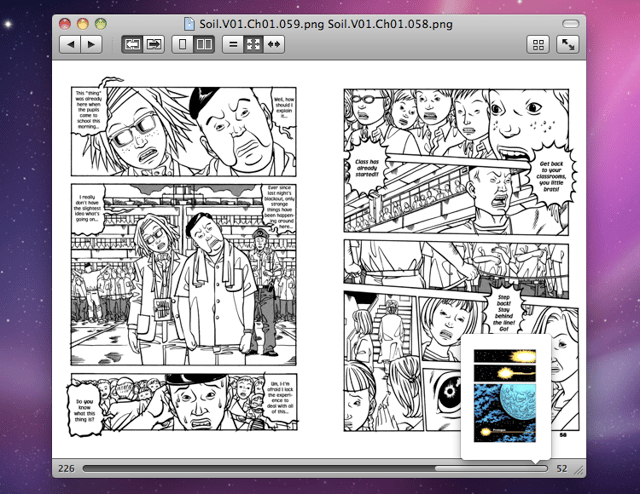The height and width of the screenshot is (494, 640).
Task: Select original size scaling mode
Action: [233, 45]
